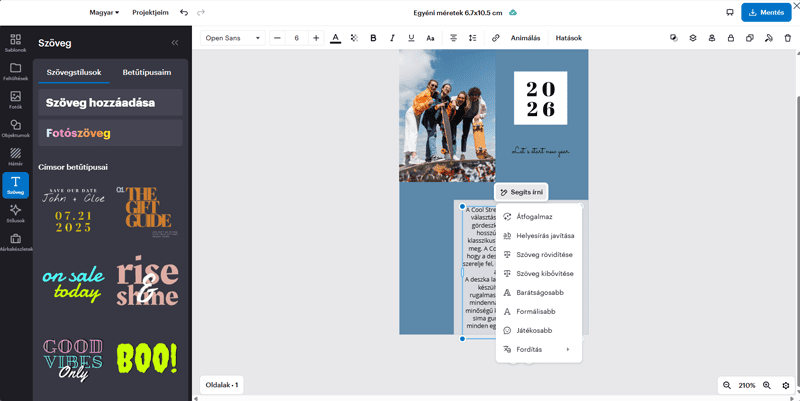Viewport: 800px width, 401px height.
Task: Open the Fotók photos panel
Action: tap(16, 99)
